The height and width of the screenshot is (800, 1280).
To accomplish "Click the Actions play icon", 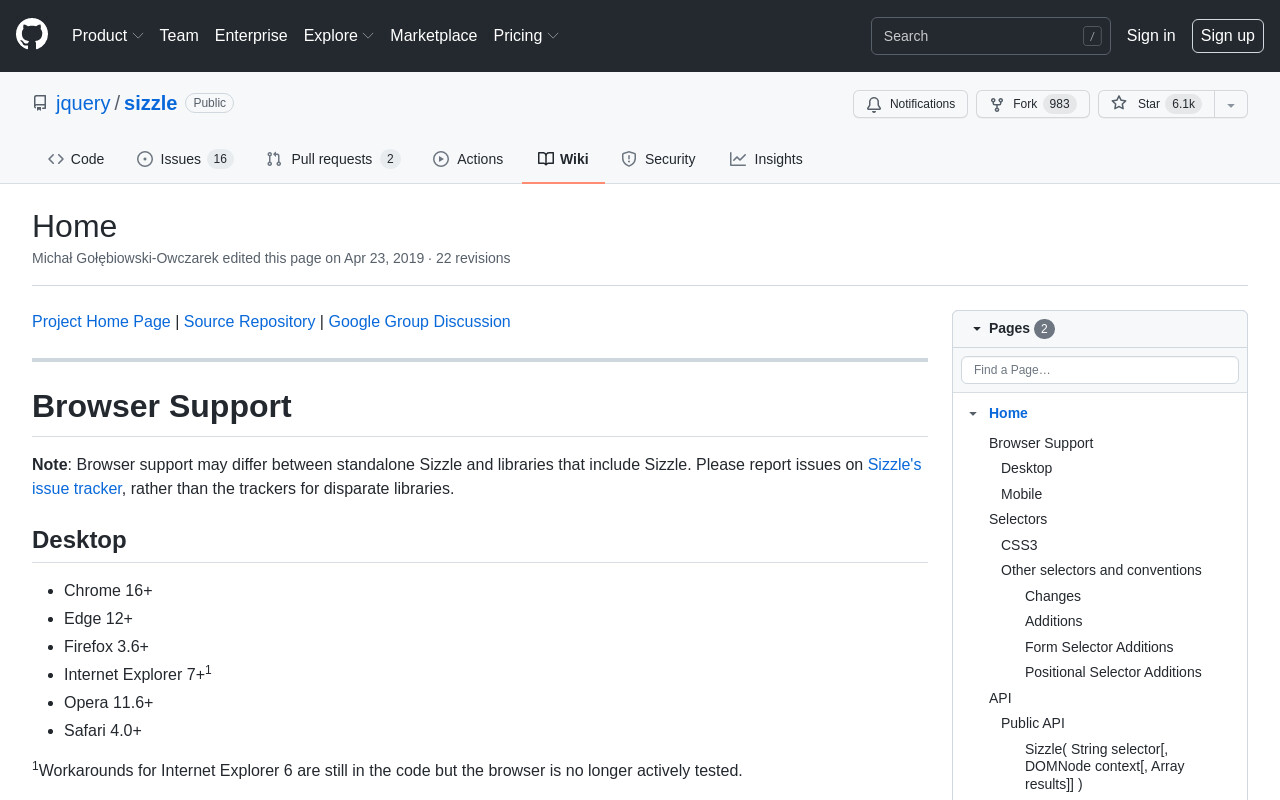I will click(441, 159).
